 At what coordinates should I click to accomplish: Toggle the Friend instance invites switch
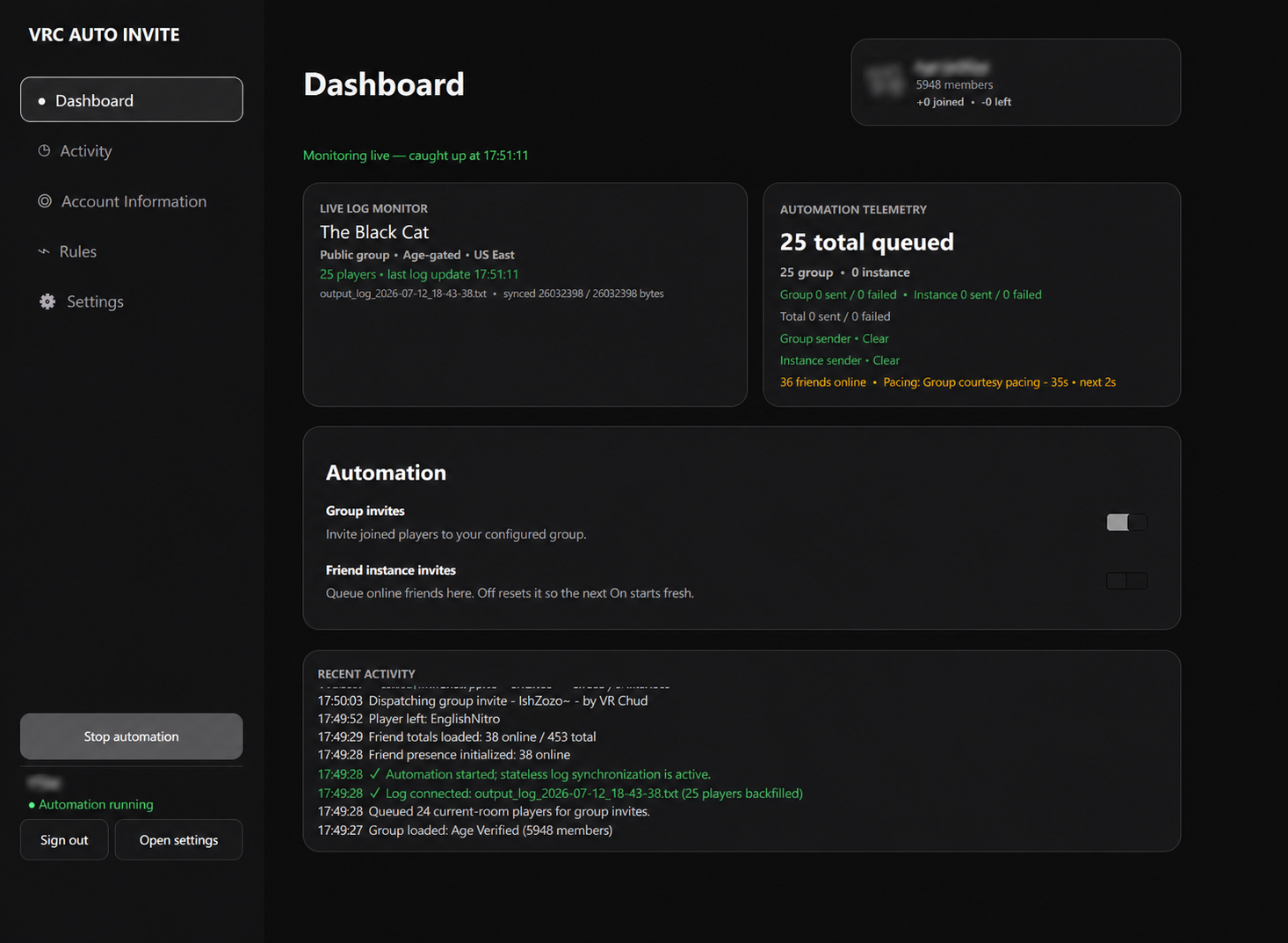click(1126, 581)
